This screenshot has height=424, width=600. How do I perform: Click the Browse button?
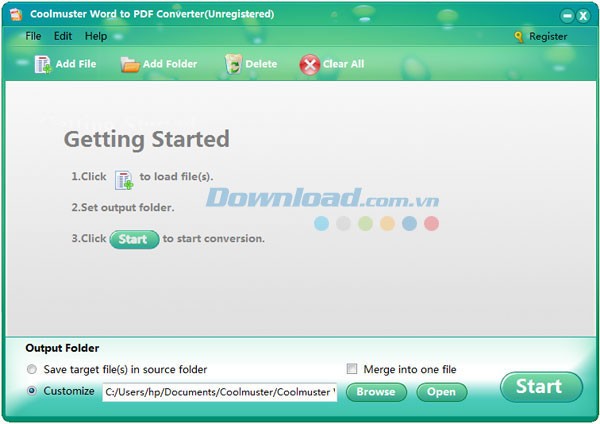[376, 392]
